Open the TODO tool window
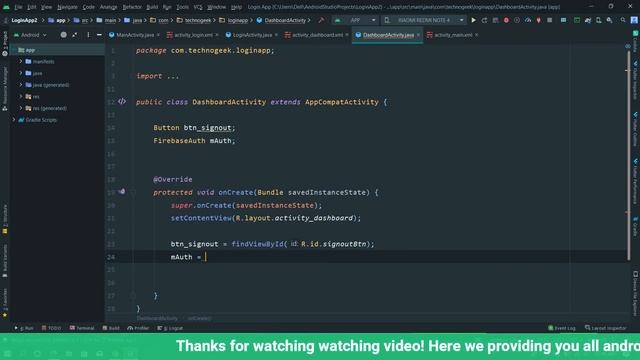The width and height of the screenshot is (640, 360). coord(51,328)
